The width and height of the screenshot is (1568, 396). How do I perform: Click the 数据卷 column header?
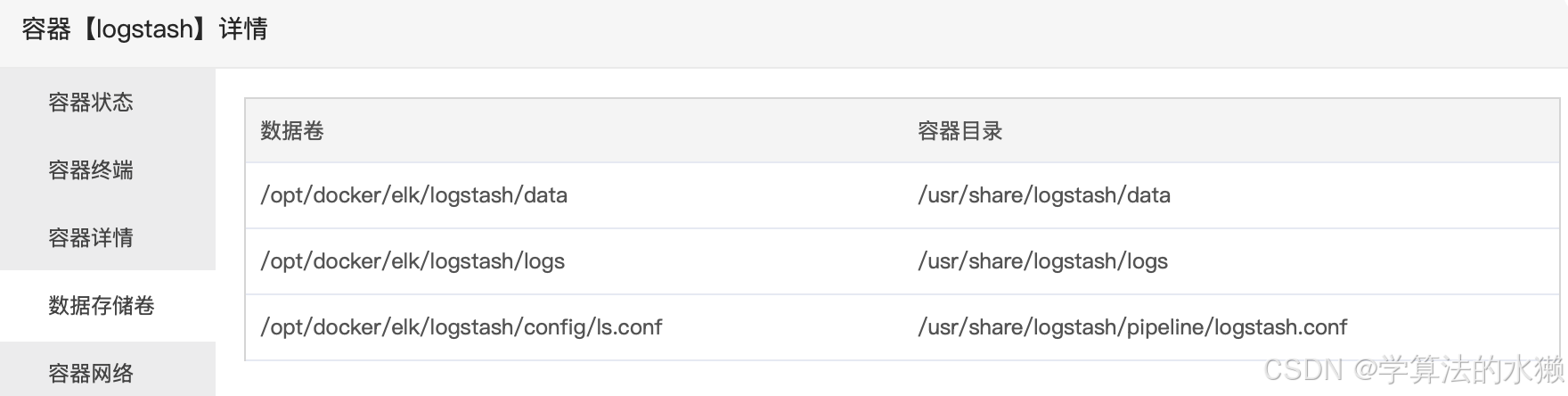click(292, 131)
